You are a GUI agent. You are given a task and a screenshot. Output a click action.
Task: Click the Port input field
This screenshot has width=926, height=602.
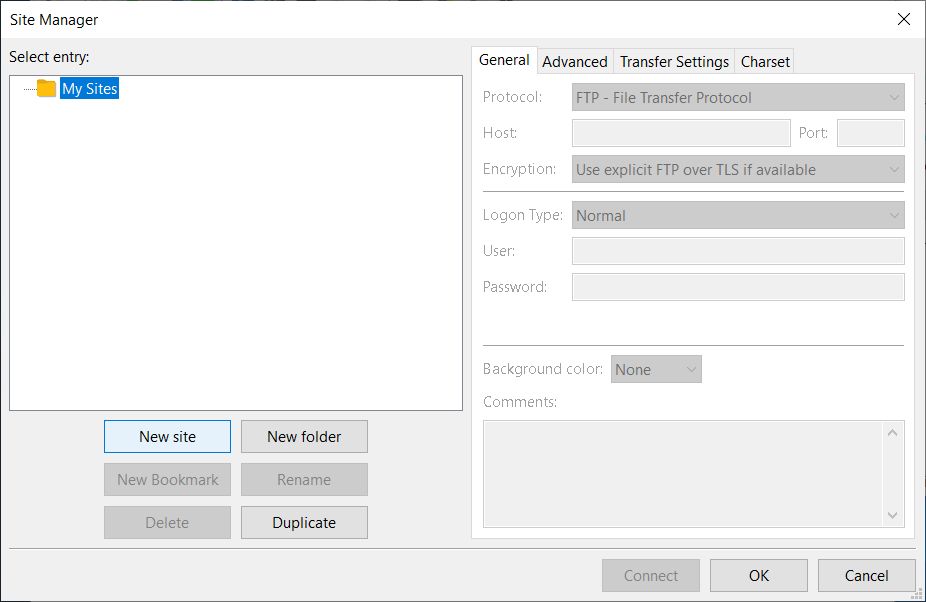[x=870, y=133]
